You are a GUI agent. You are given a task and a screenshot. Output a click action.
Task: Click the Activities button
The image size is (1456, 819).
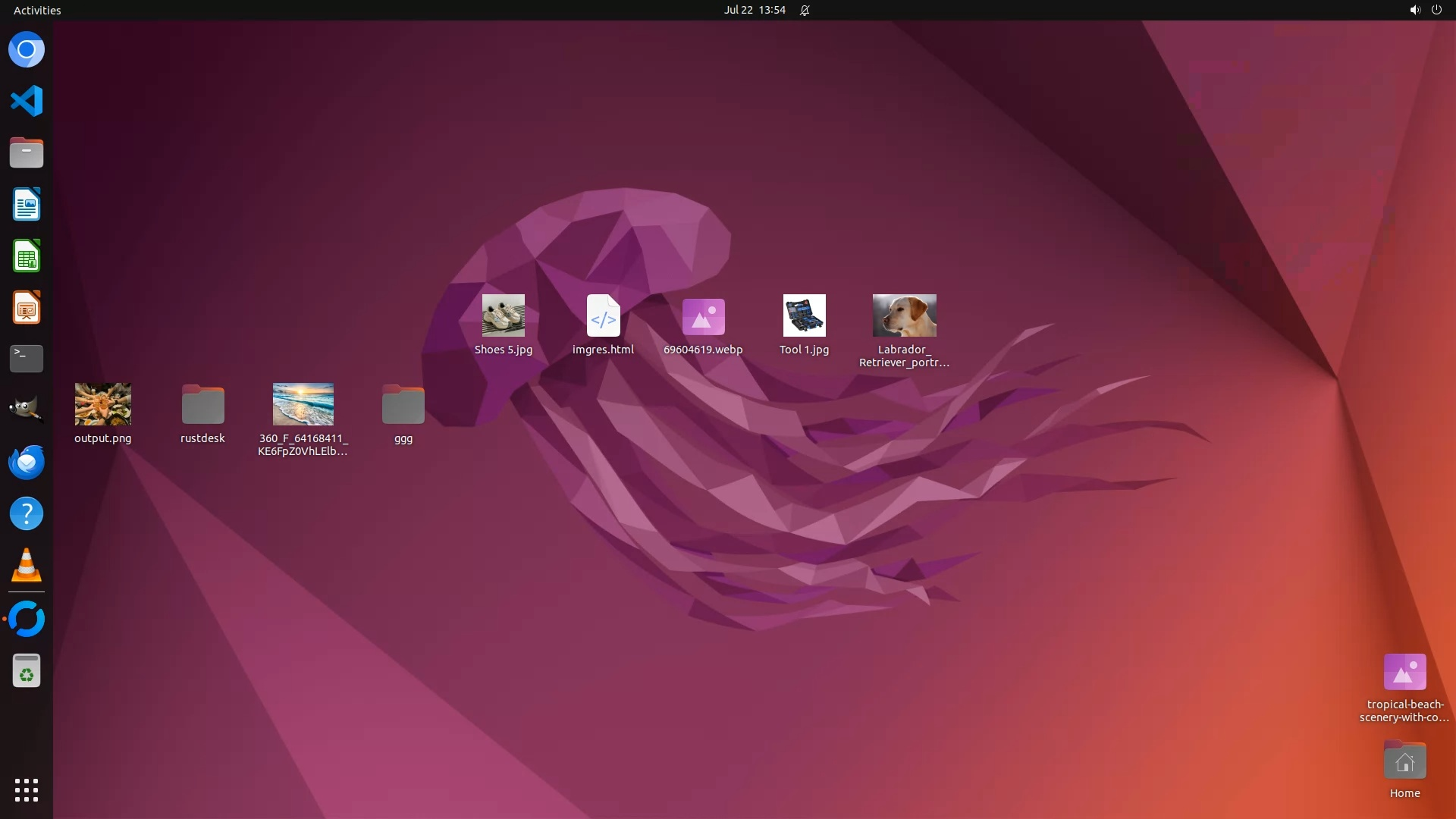[x=37, y=10]
